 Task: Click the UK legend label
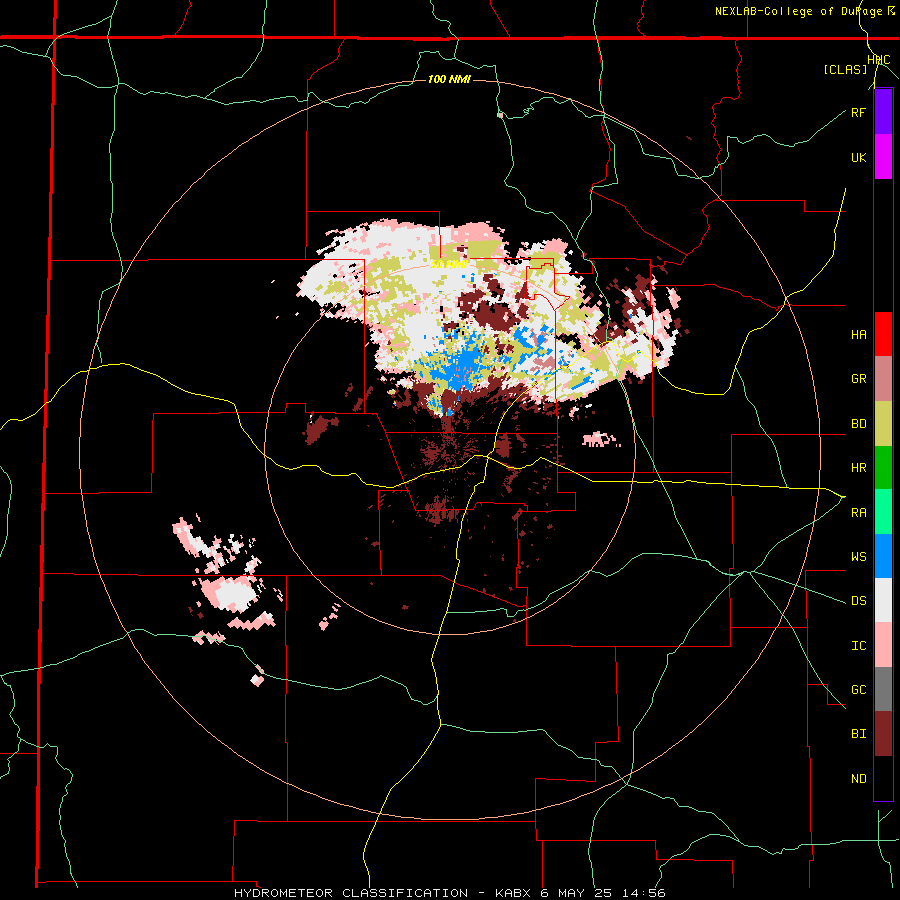pyautogui.click(x=858, y=157)
